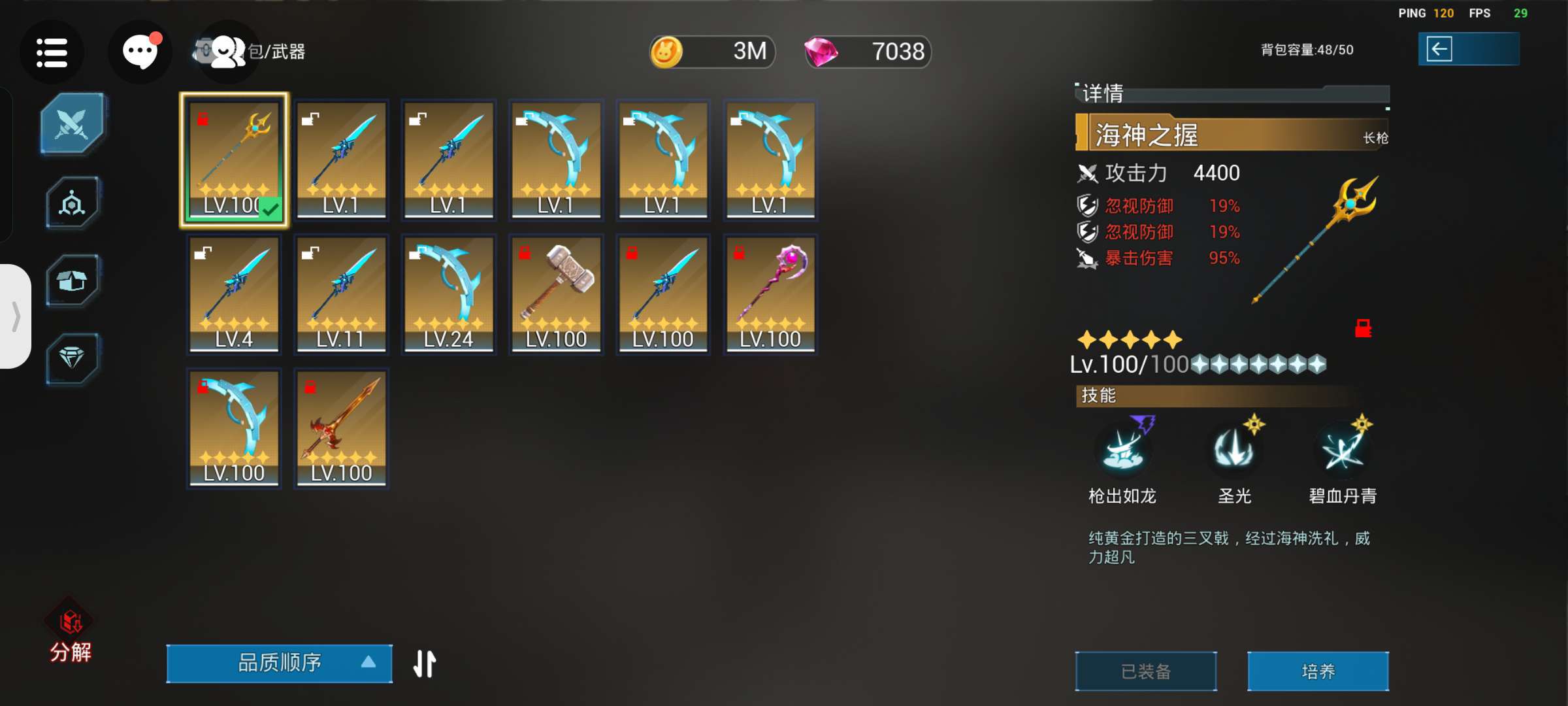Image resolution: width=1568 pixels, height=706 pixels.
Task: Click the back arrow button
Action: tap(1468, 49)
